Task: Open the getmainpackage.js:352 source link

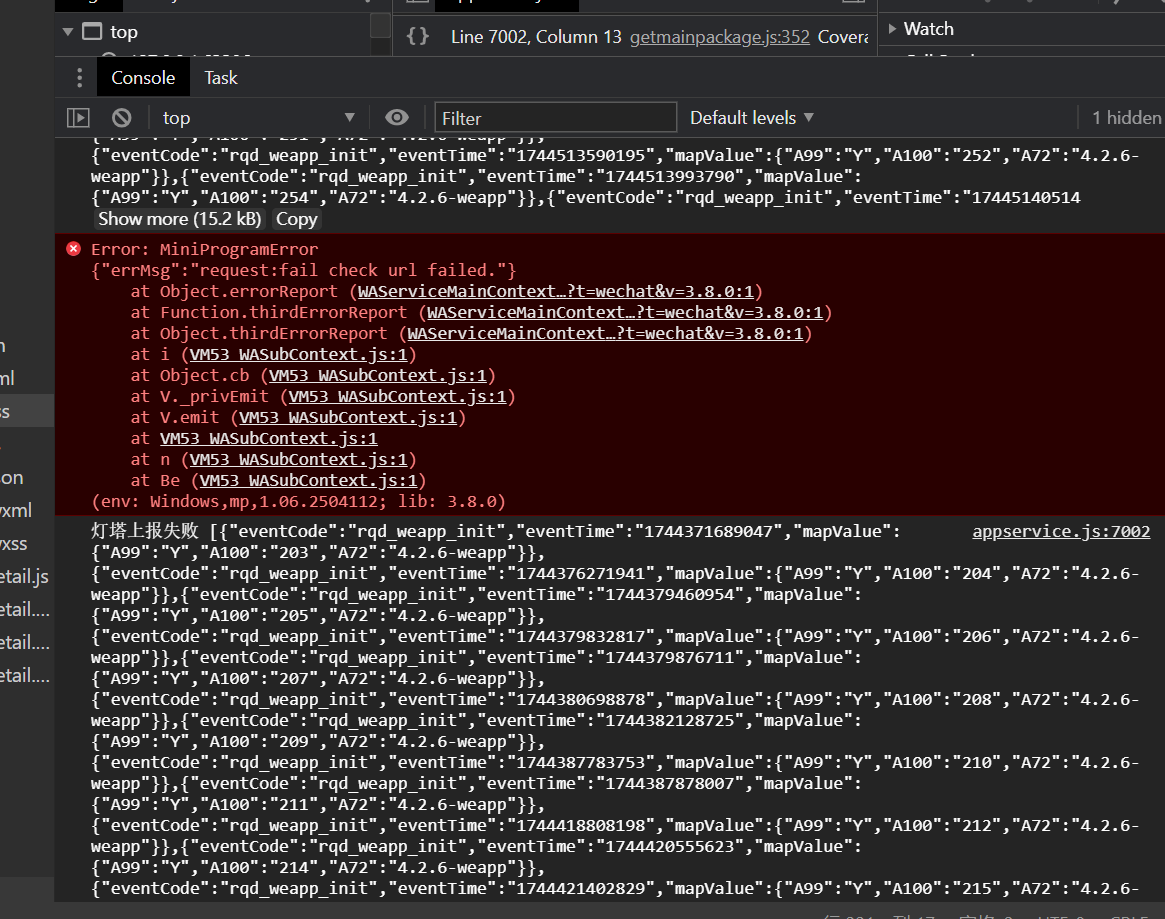Action: pyautogui.click(x=719, y=36)
